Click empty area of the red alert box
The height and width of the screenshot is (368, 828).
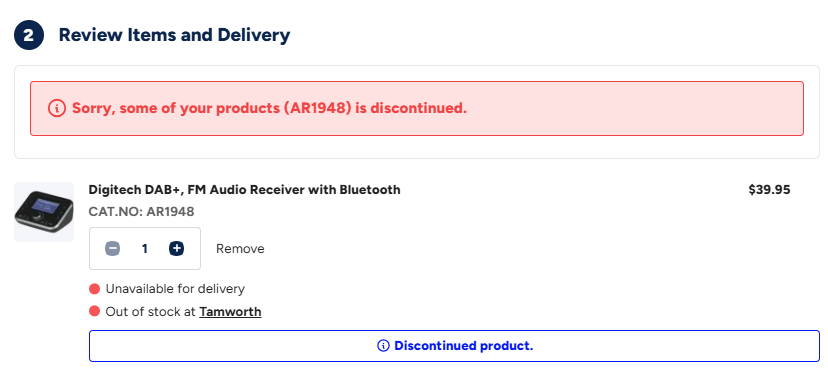(634, 108)
